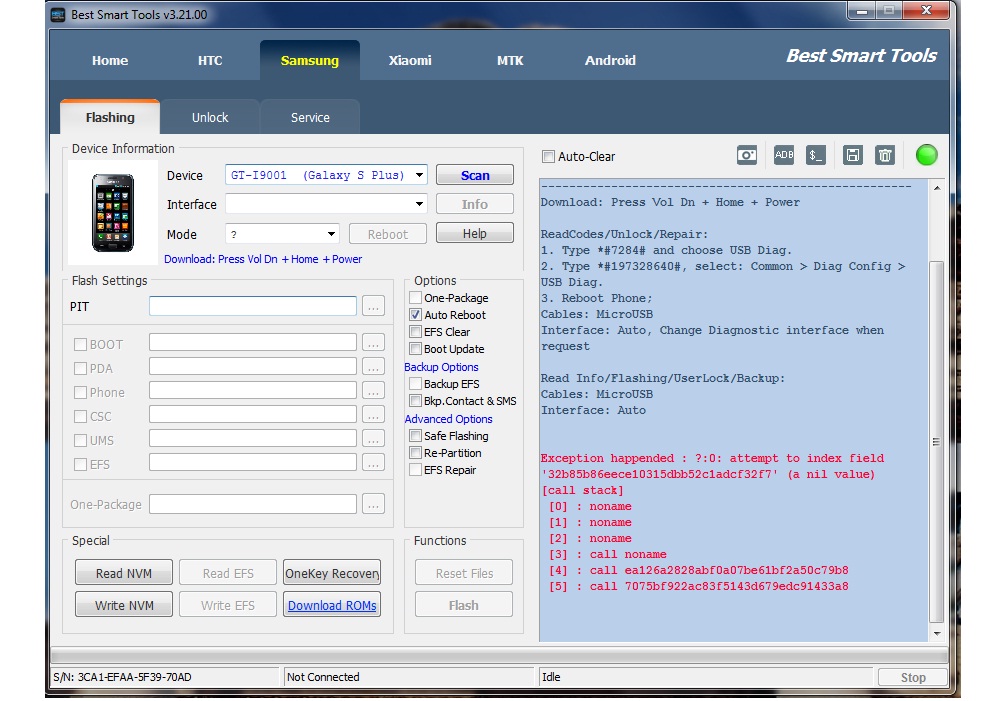The image size is (1008, 701).
Task: Enable Safe Flashing option
Action: (415, 436)
